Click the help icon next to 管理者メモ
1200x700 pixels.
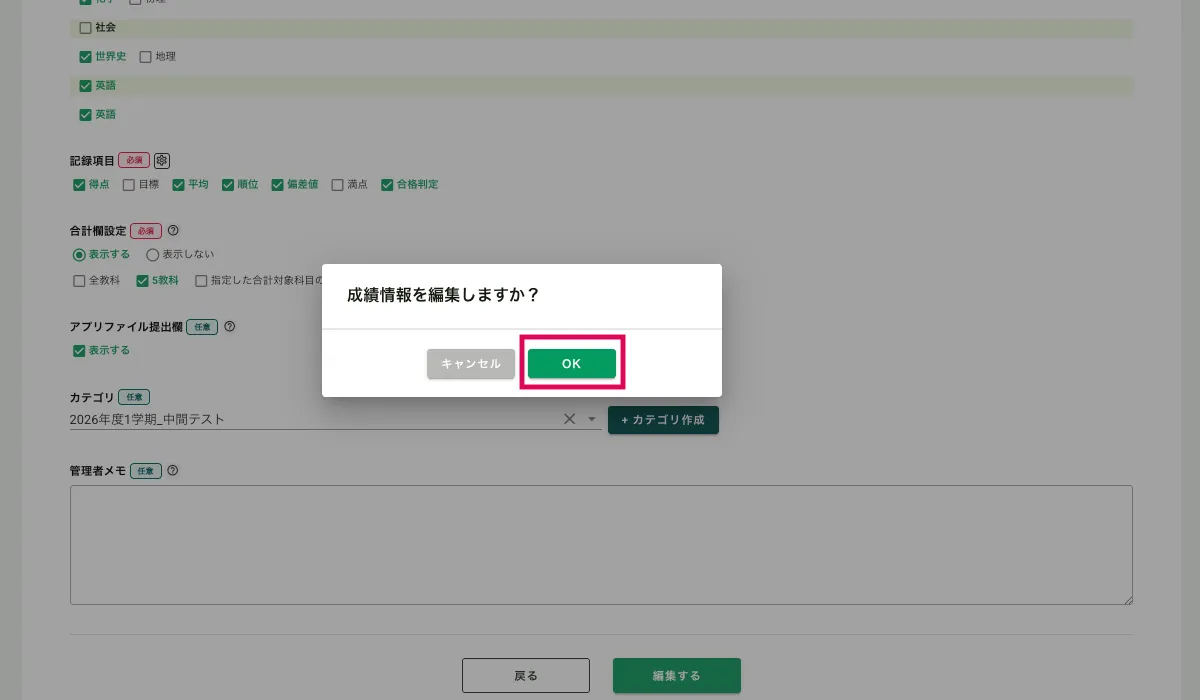point(173,471)
